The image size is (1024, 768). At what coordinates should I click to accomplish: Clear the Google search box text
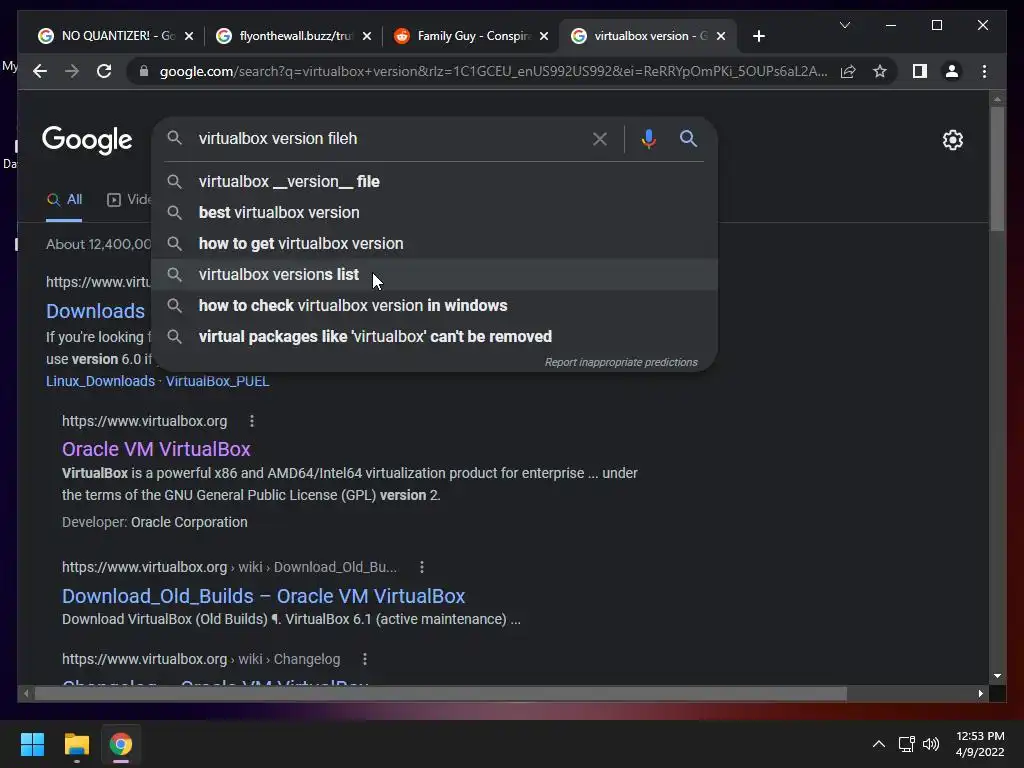(x=600, y=138)
